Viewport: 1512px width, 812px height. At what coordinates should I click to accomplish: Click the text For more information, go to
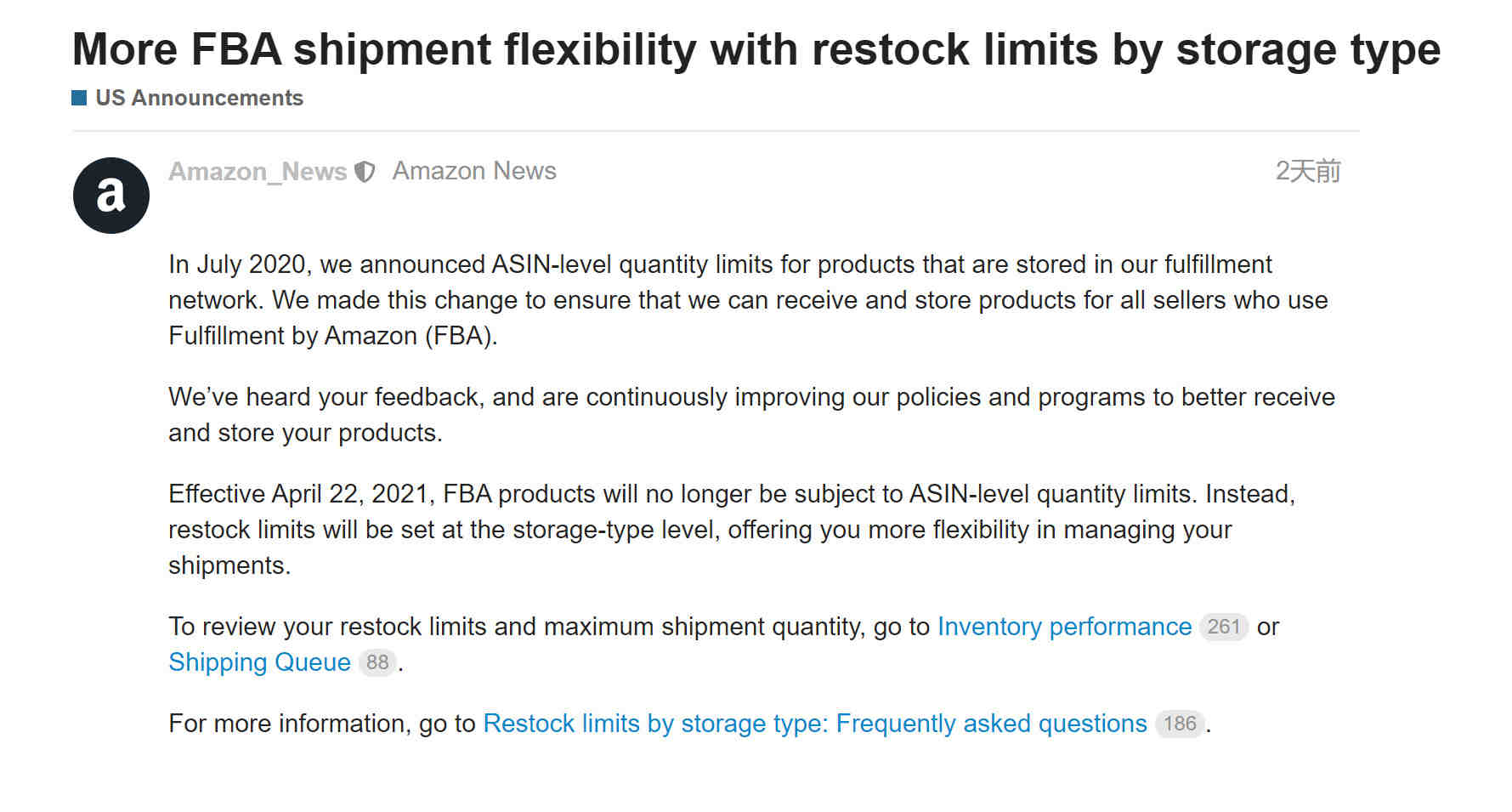tap(321, 724)
